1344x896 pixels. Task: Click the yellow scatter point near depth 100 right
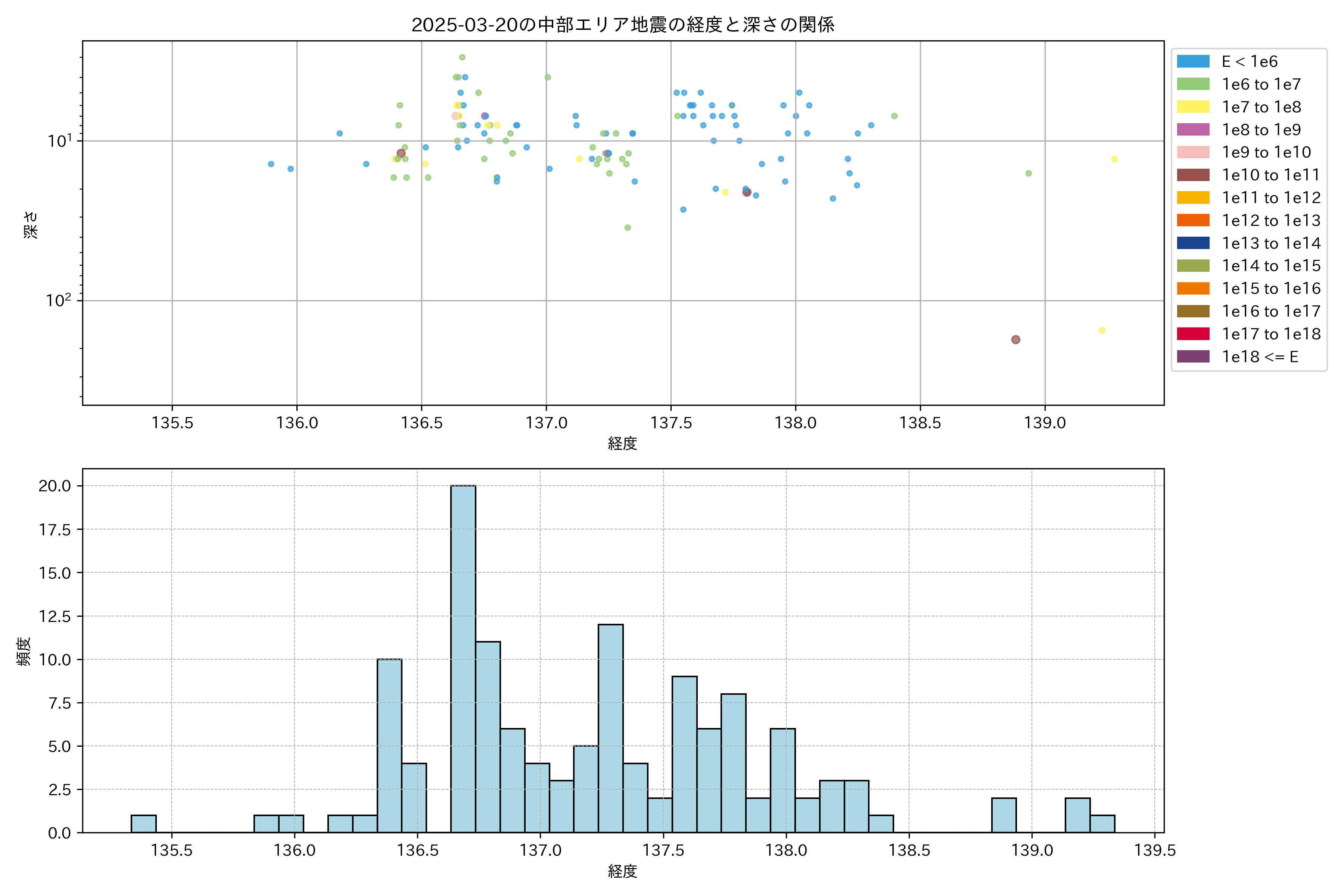tap(1102, 330)
